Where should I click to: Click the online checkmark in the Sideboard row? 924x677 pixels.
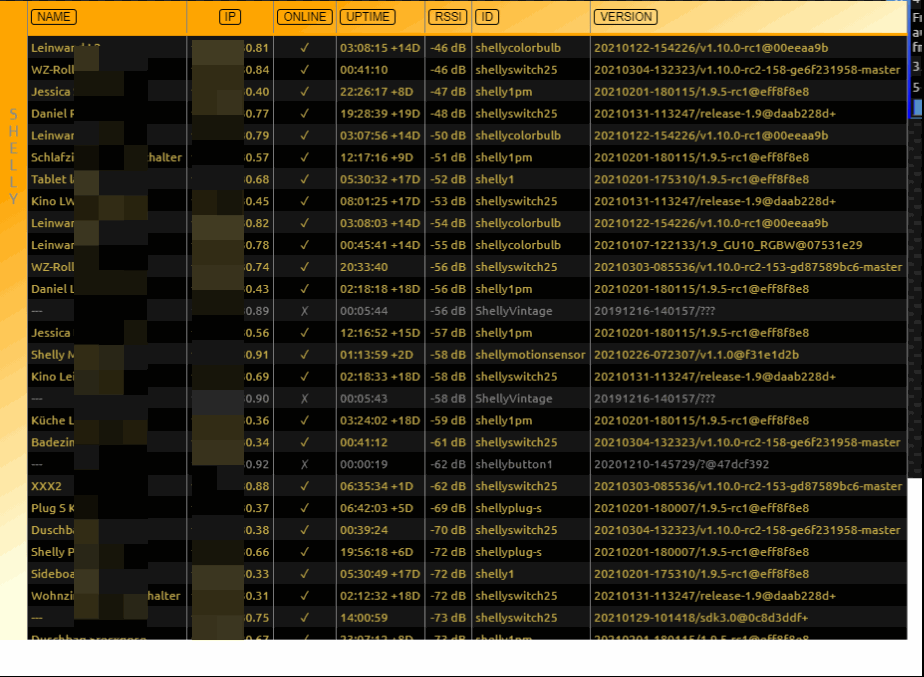pyautogui.click(x=304, y=574)
